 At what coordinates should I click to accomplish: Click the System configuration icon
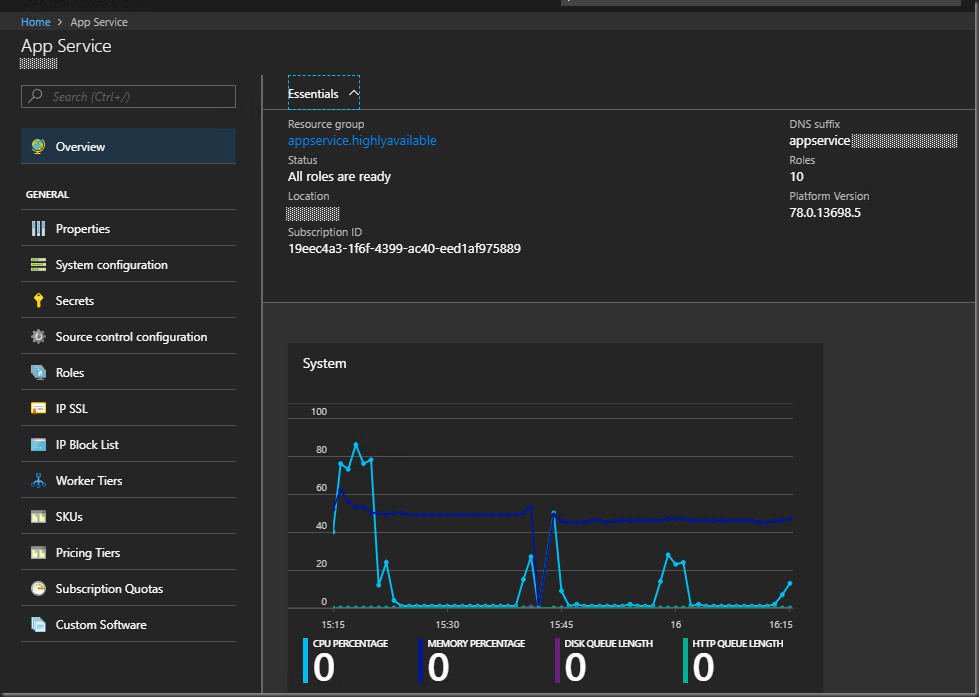pyautogui.click(x=38, y=265)
